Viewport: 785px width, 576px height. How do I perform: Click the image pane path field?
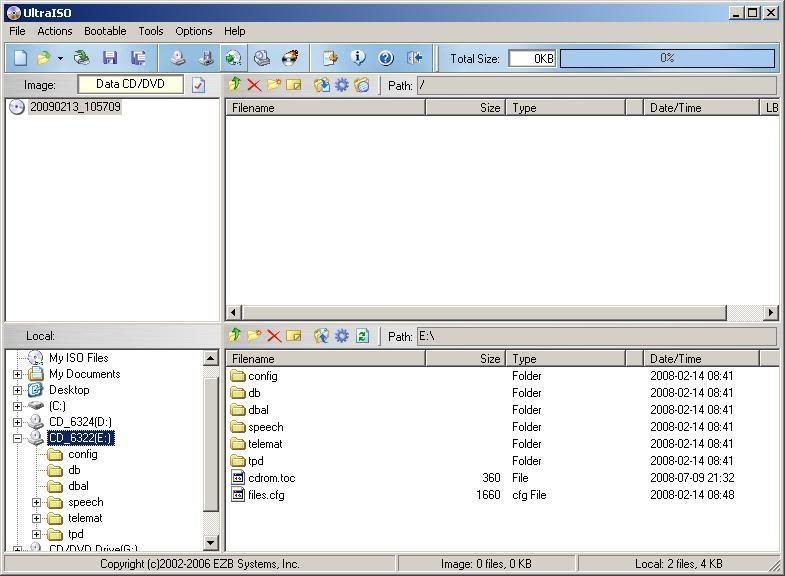(x=597, y=86)
